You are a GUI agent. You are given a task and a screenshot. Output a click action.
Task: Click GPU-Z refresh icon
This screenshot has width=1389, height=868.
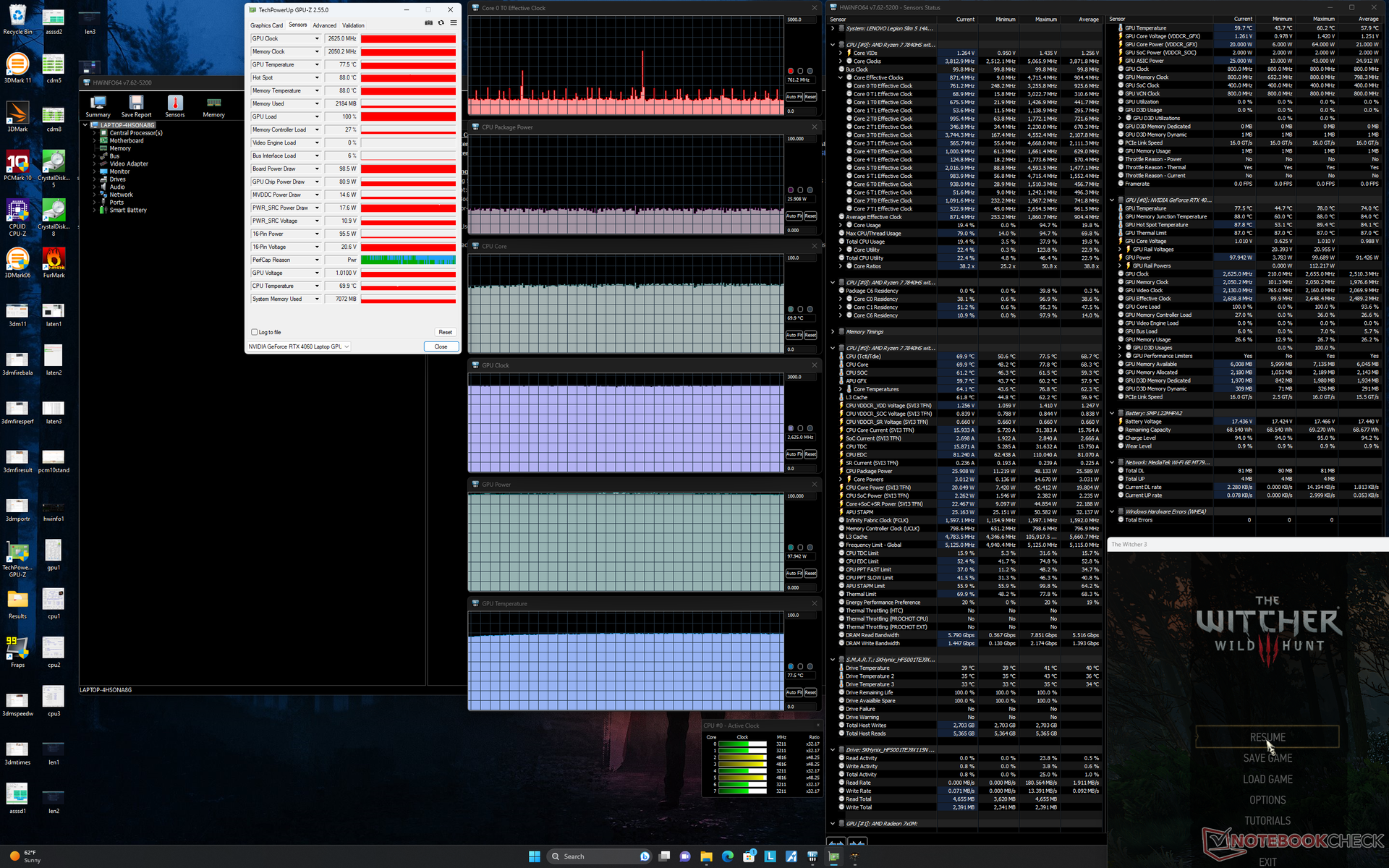click(x=441, y=23)
